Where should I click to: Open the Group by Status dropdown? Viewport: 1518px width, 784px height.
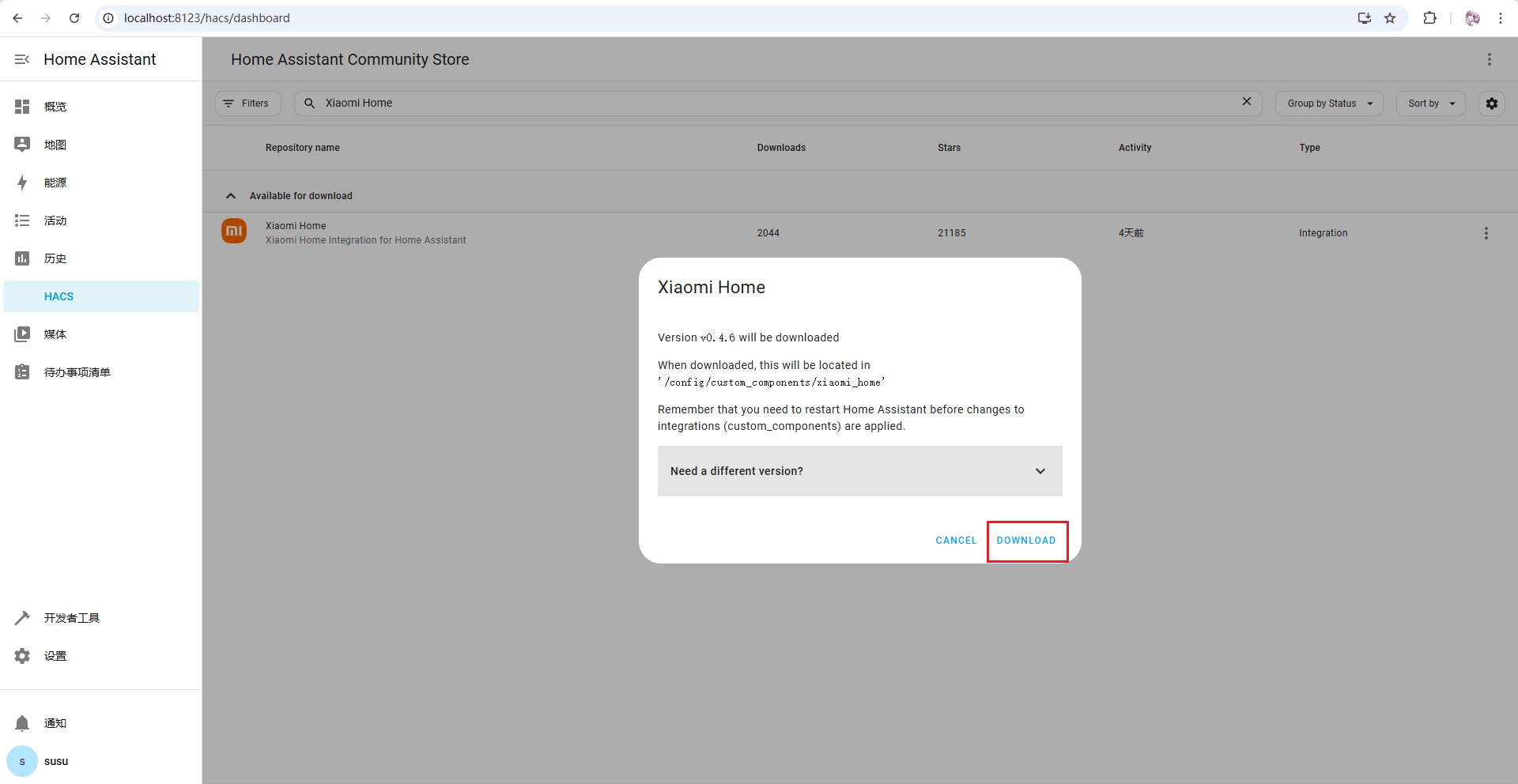[x=1328, y=104]
